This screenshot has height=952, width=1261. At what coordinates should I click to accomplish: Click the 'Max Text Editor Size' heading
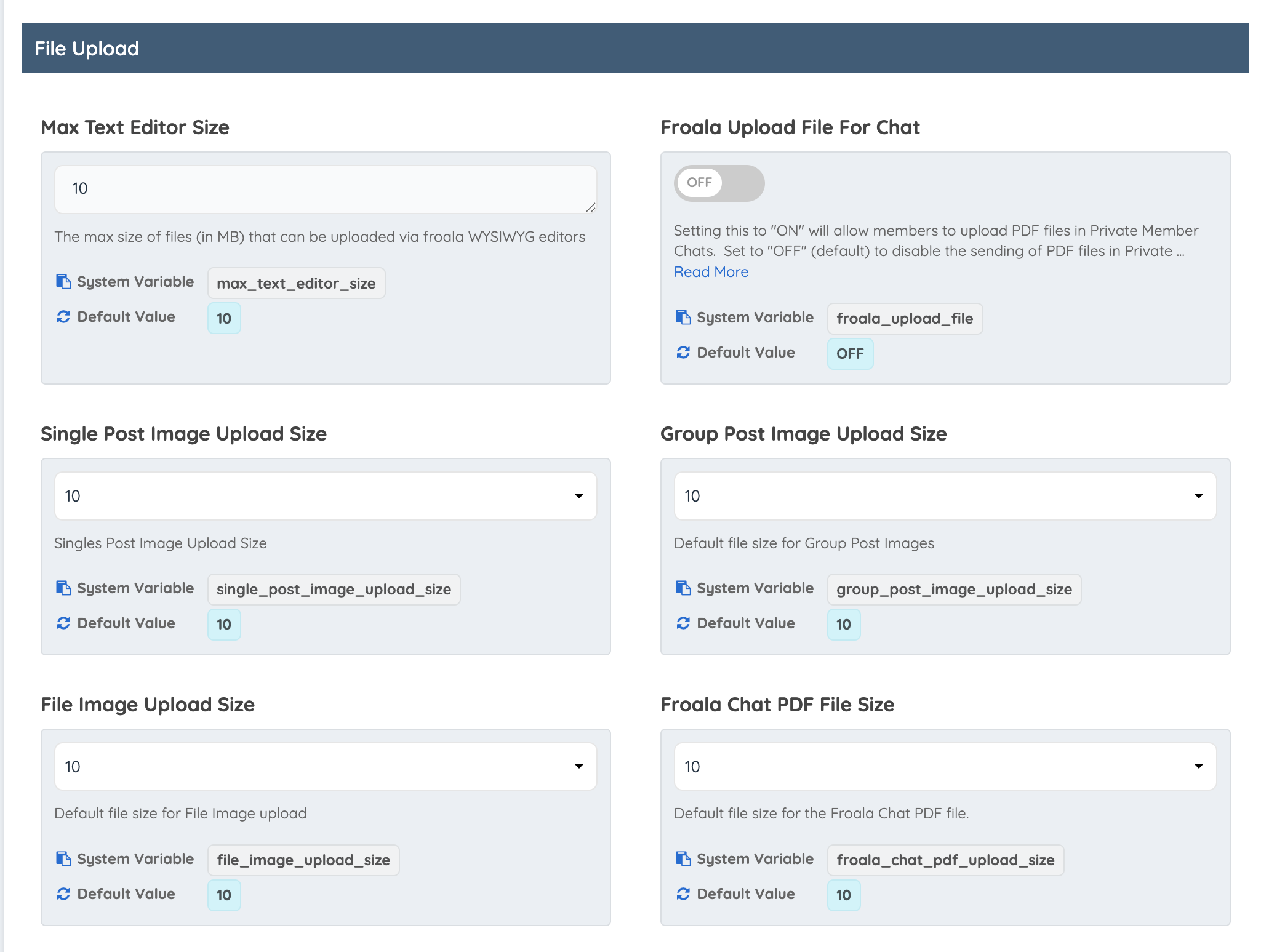point(135,127)
